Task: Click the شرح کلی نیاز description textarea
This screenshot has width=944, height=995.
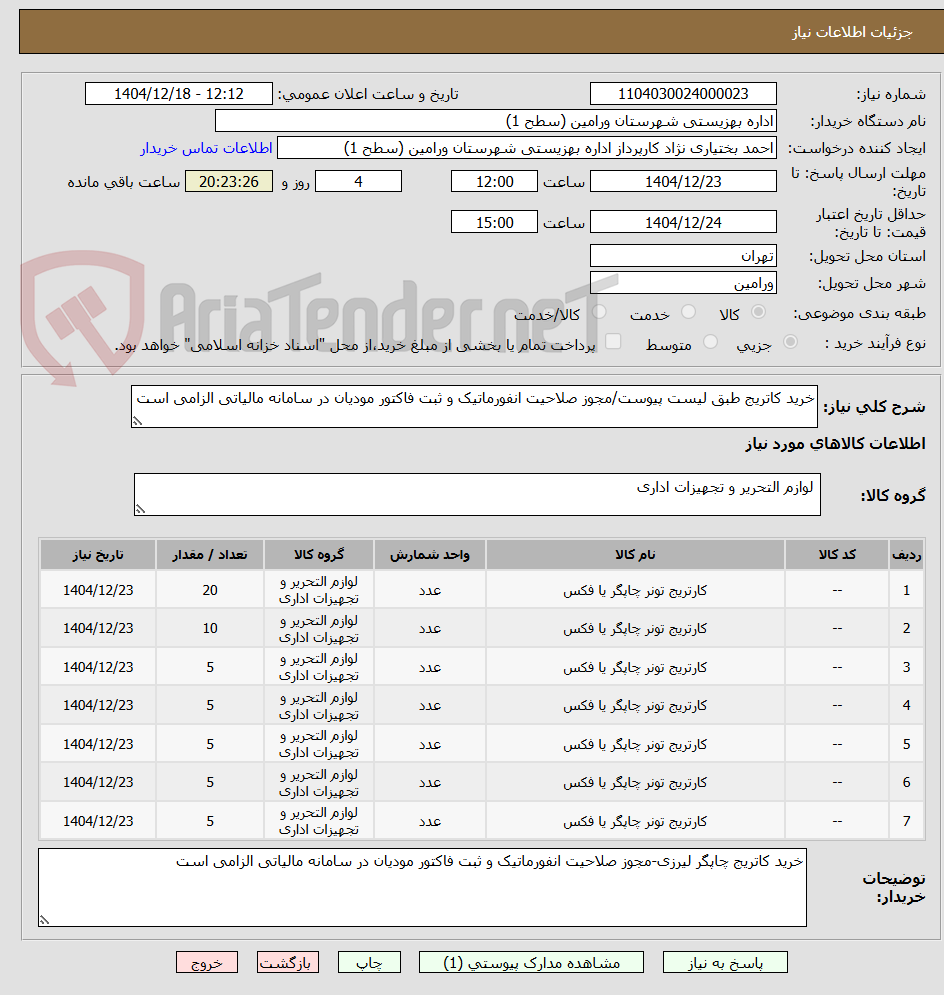Action: pos(475,406)
